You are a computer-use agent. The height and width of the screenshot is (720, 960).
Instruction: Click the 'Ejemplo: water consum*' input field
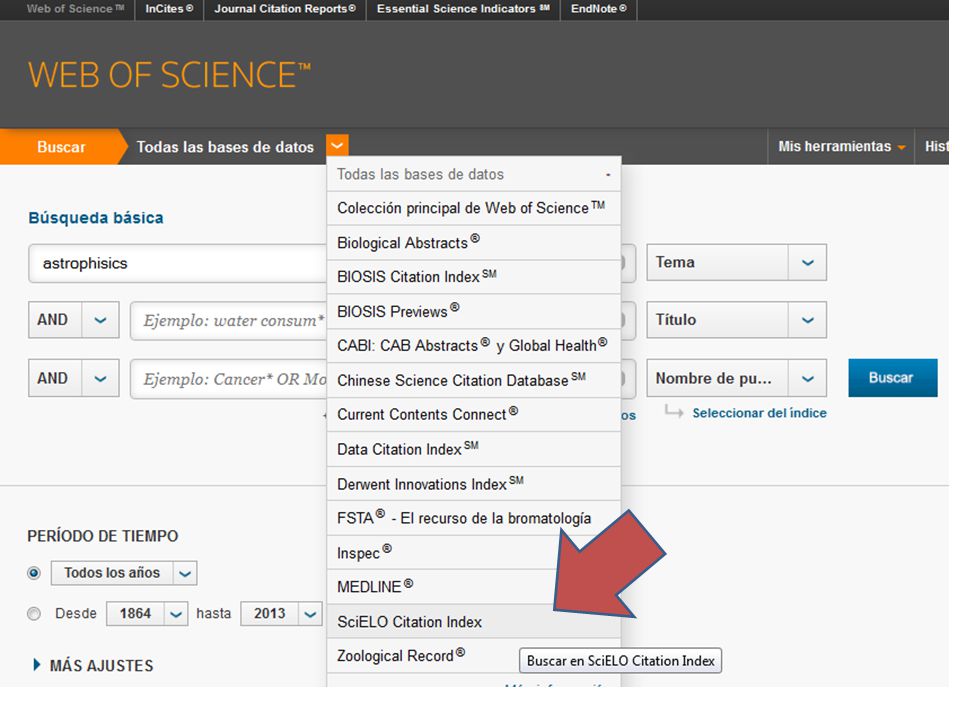click(229, 320)
